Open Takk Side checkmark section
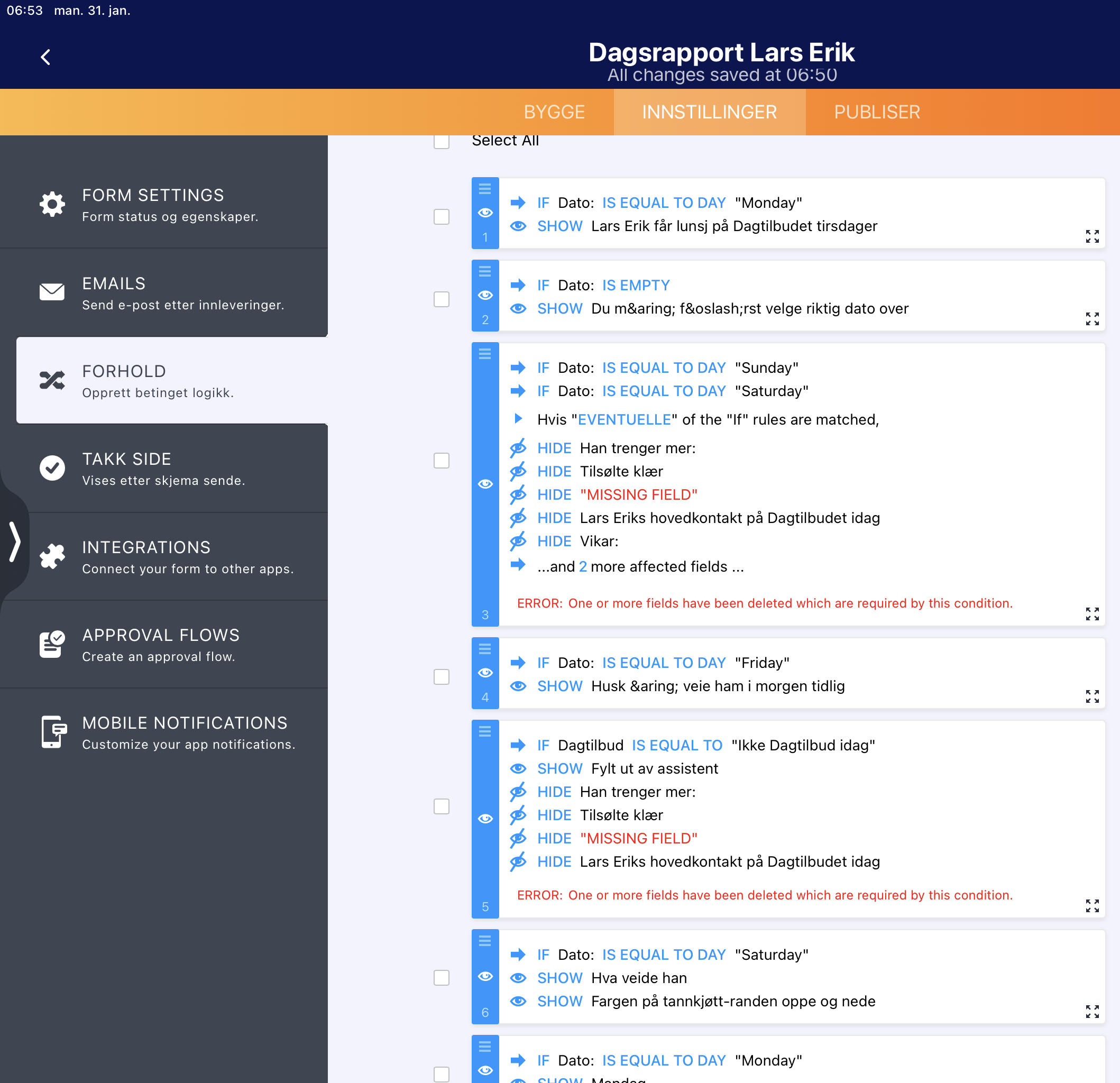Image resolution: width=1120 pixels, height=1083 pixels. click(x=52, y=468)
